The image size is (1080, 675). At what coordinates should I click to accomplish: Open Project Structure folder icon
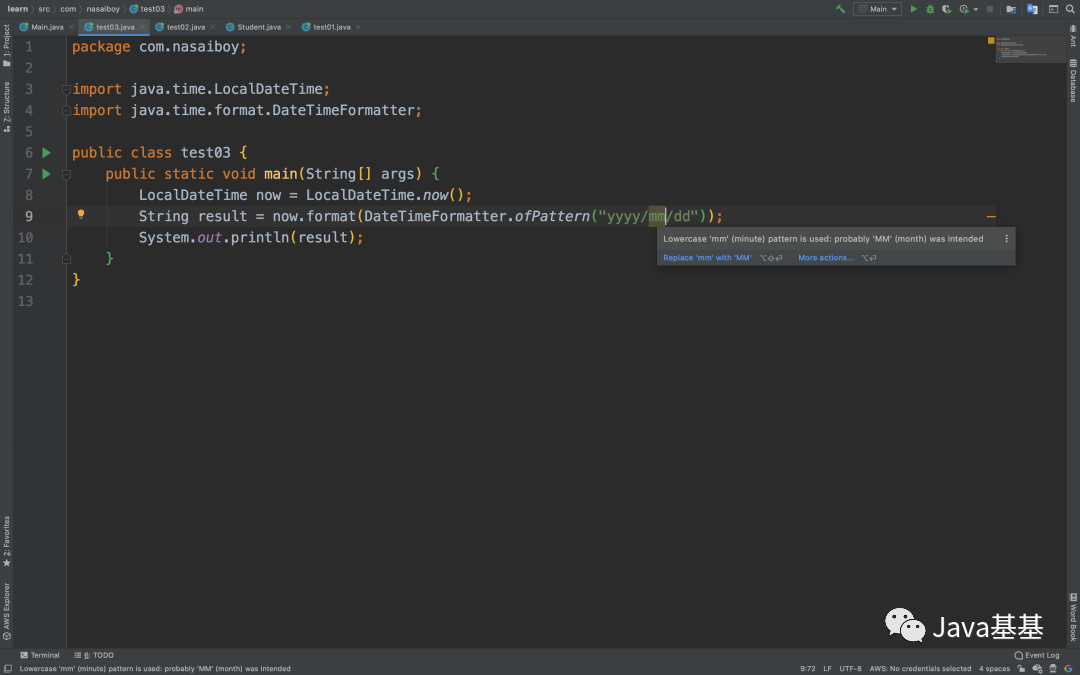coord(1011,10)
